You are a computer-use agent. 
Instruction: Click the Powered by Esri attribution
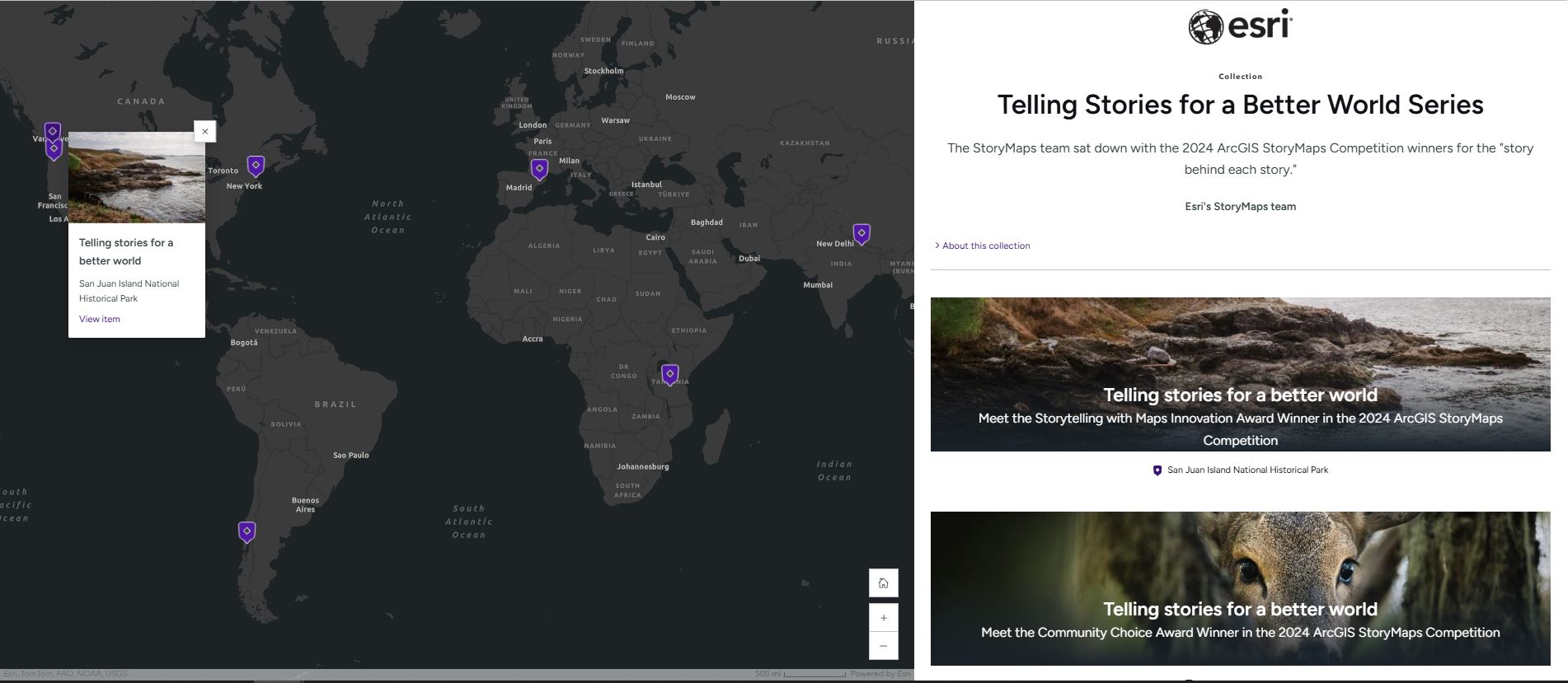(x=880, y=674)
